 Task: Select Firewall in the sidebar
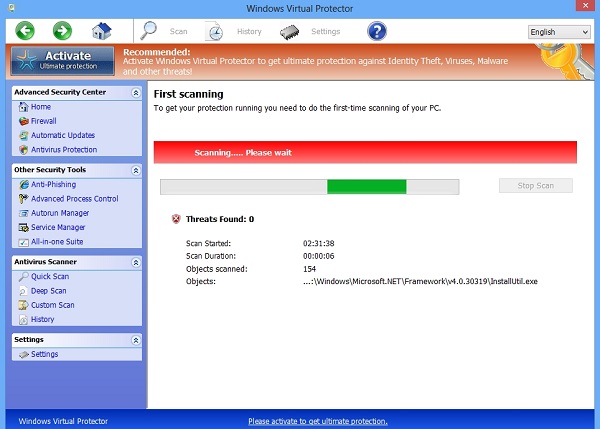coord(46,121)
